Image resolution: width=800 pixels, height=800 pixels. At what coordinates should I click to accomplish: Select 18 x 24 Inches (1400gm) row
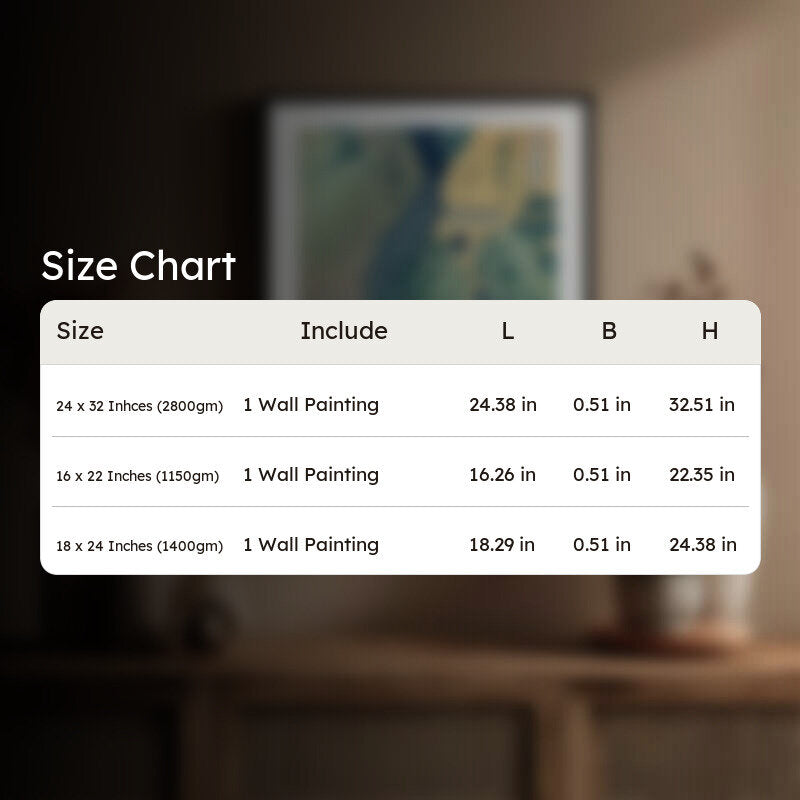400,541
